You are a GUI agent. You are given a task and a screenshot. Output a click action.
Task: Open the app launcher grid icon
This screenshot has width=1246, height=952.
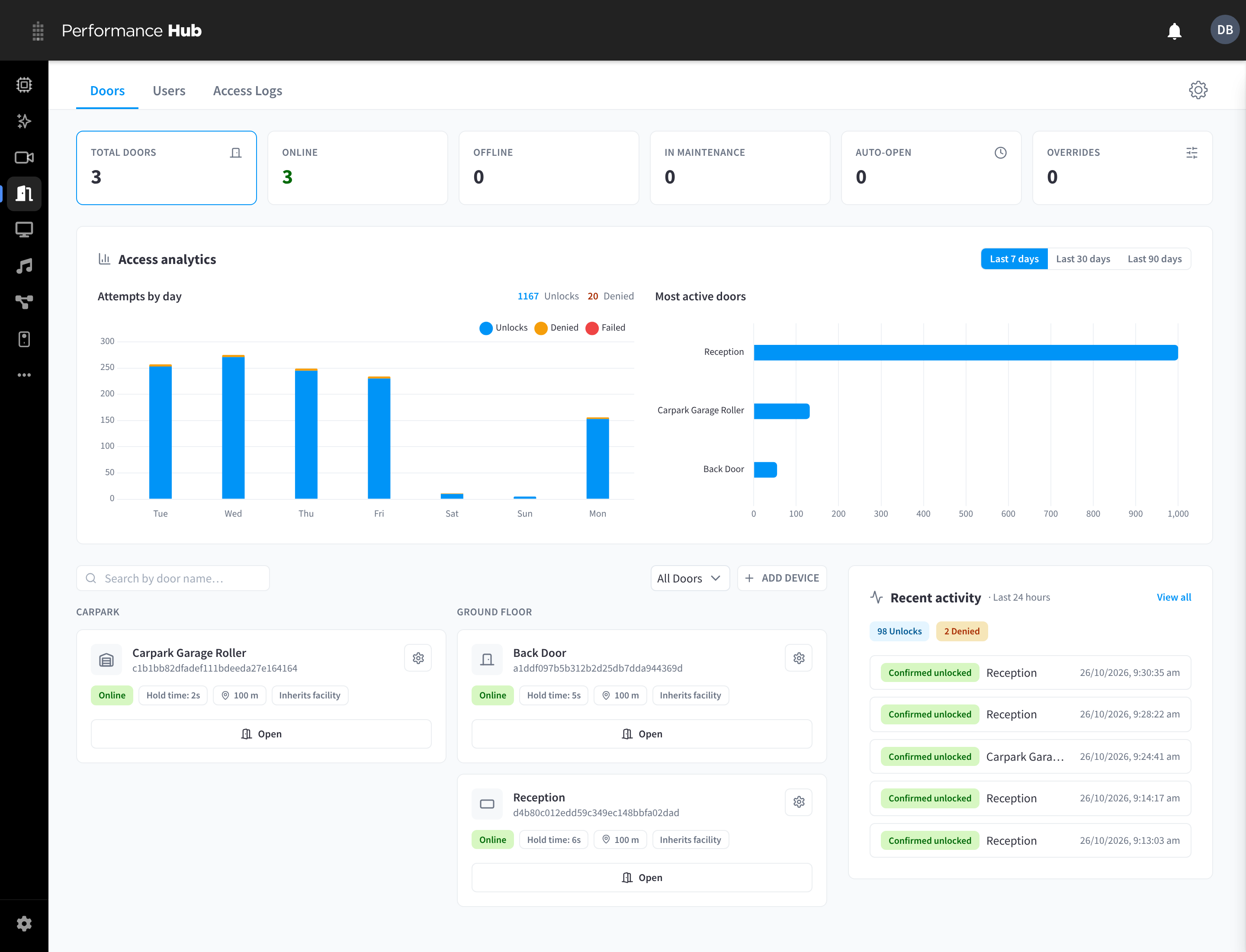38,31
